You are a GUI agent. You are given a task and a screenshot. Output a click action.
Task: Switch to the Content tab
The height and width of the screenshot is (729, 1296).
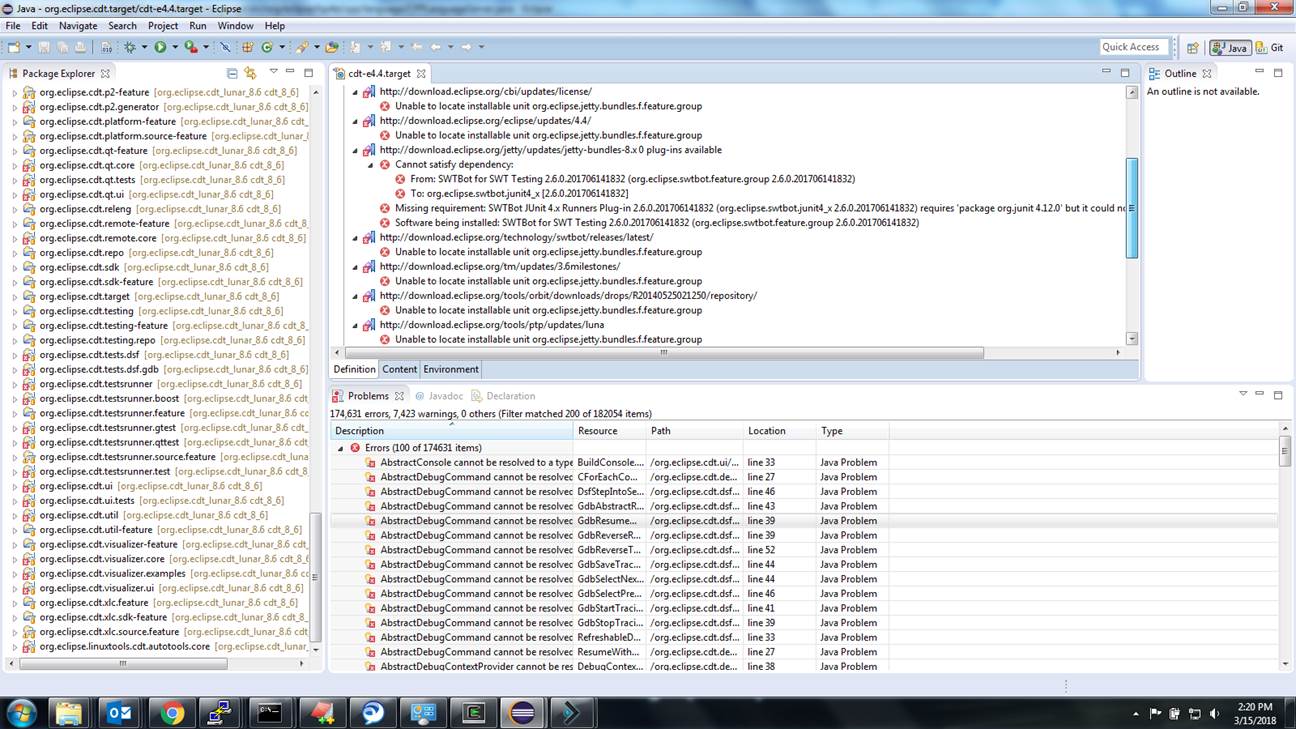coord(399,369)
